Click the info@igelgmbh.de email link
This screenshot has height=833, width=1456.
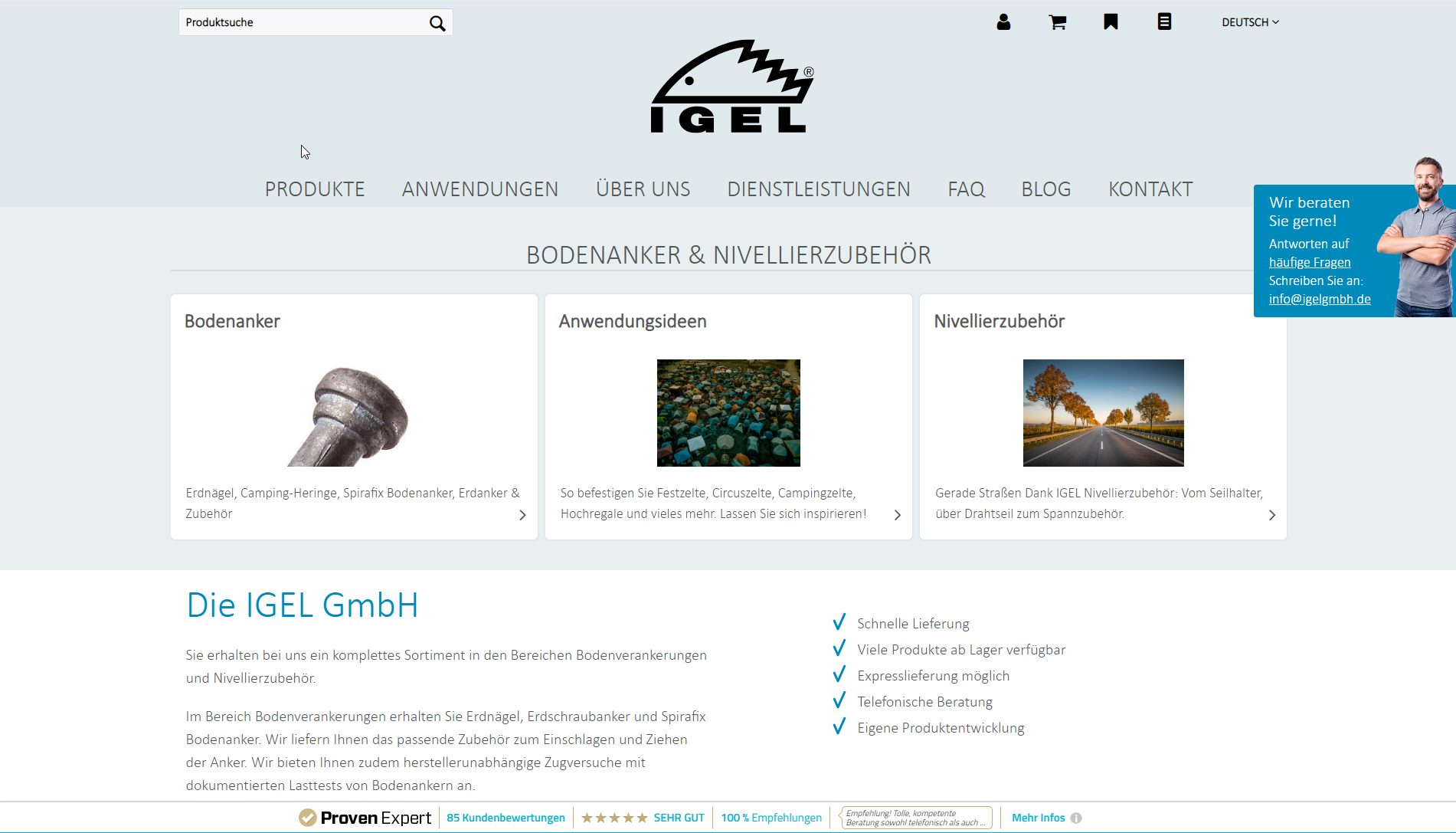tap(1320, 299)
